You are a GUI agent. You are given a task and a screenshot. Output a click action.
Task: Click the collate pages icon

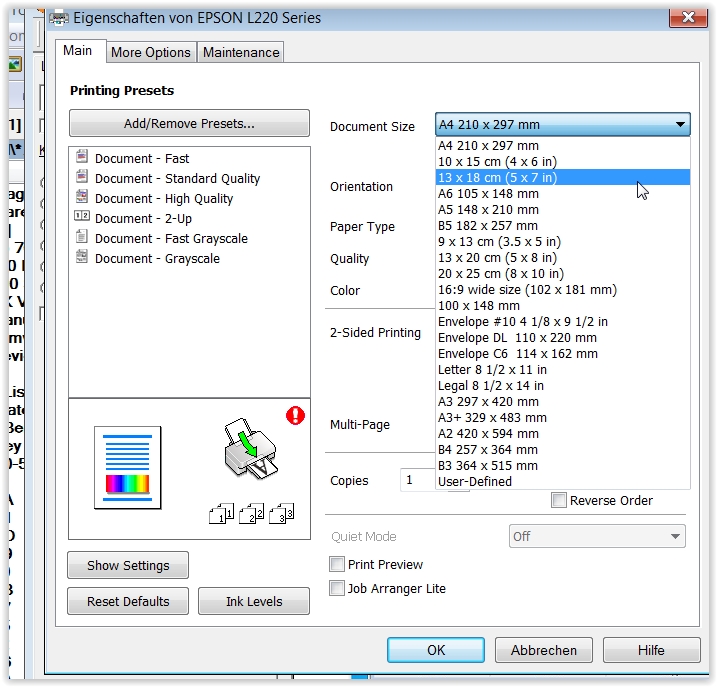252,514
